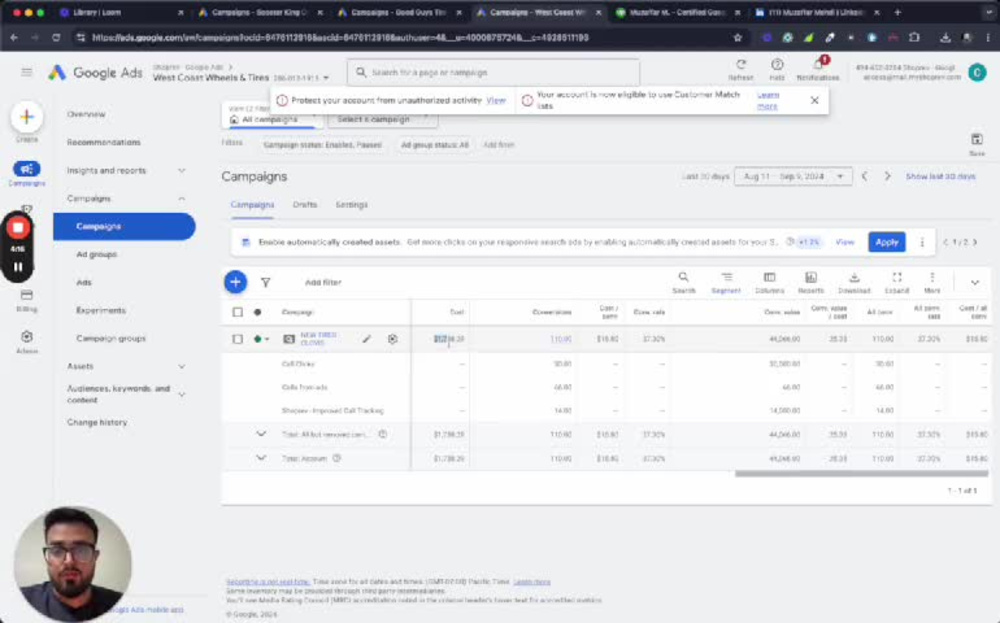
Task: Open the Columns tool
Action: pos(769,282)
